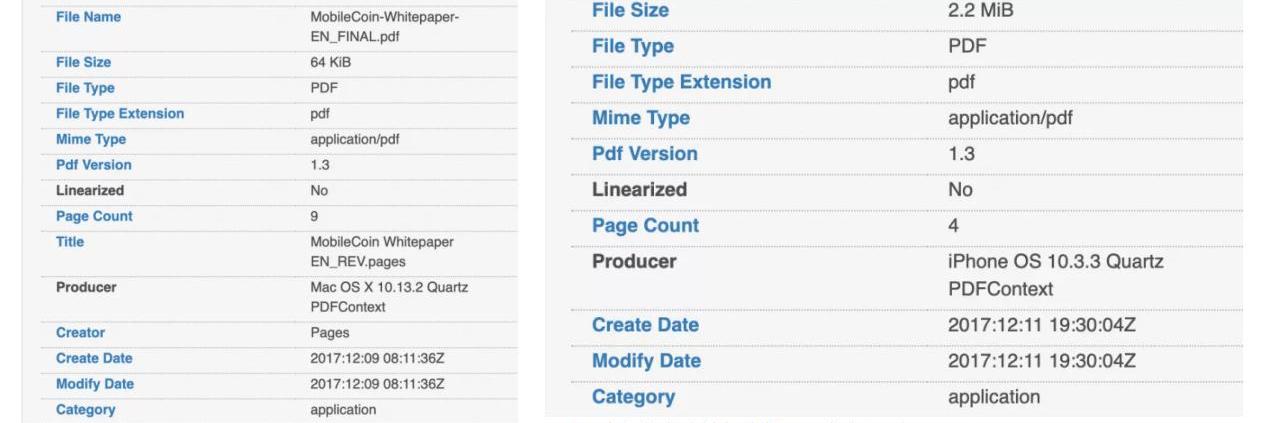The width and height of the screenshot is (1264, 423).
Task: Click the MobileCoin-Whitepaper-EN_FINAL.pdf file name value
Action: coord(384,27)
